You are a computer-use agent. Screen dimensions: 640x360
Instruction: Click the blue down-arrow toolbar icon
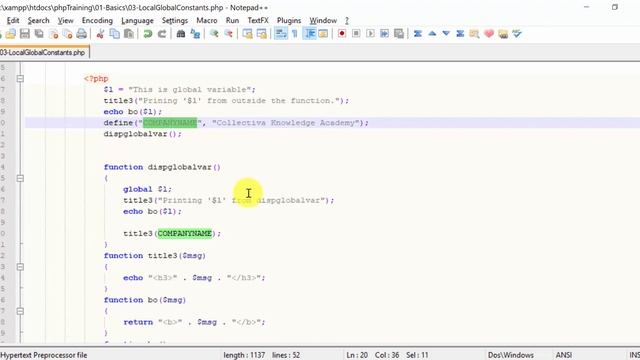click(446, 34)
